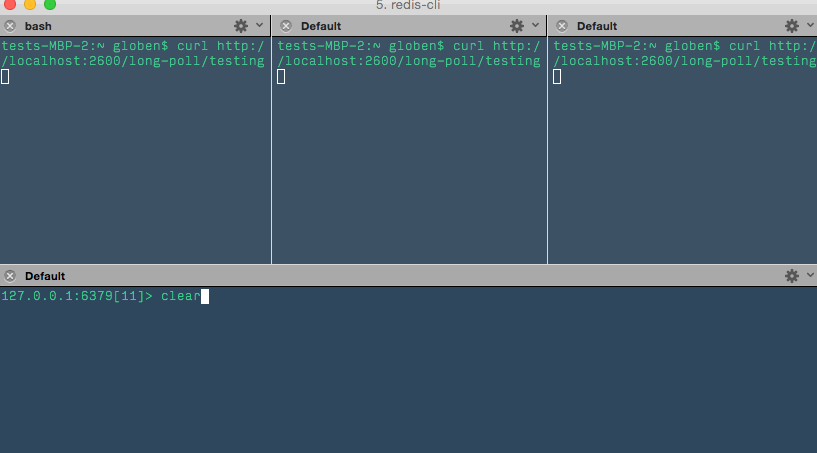Click cursor block in middle Default pane
Image resolution: width=817 pixels, height=453 pixels.
(281, 77)
